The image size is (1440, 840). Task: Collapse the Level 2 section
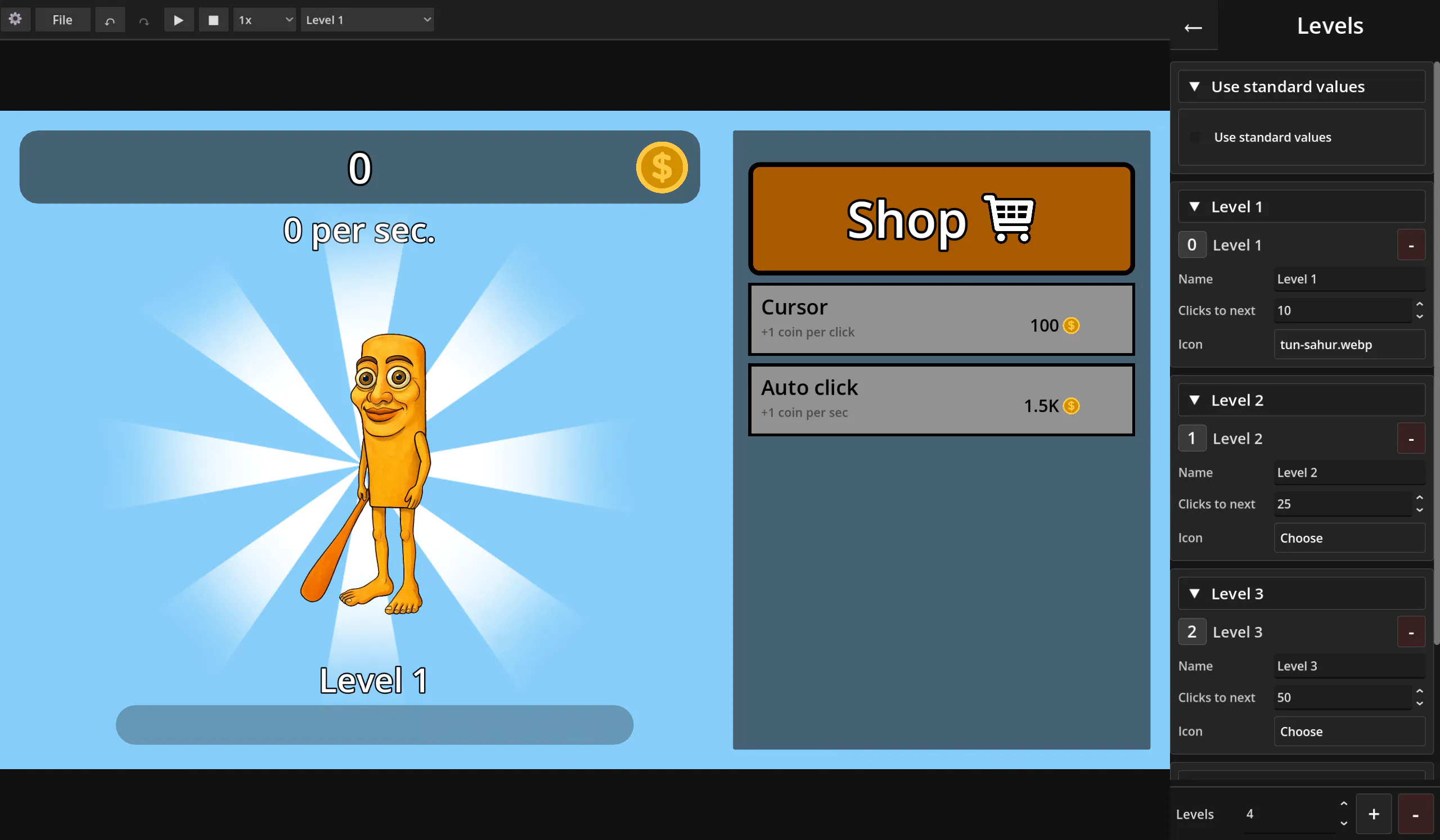1301,400
